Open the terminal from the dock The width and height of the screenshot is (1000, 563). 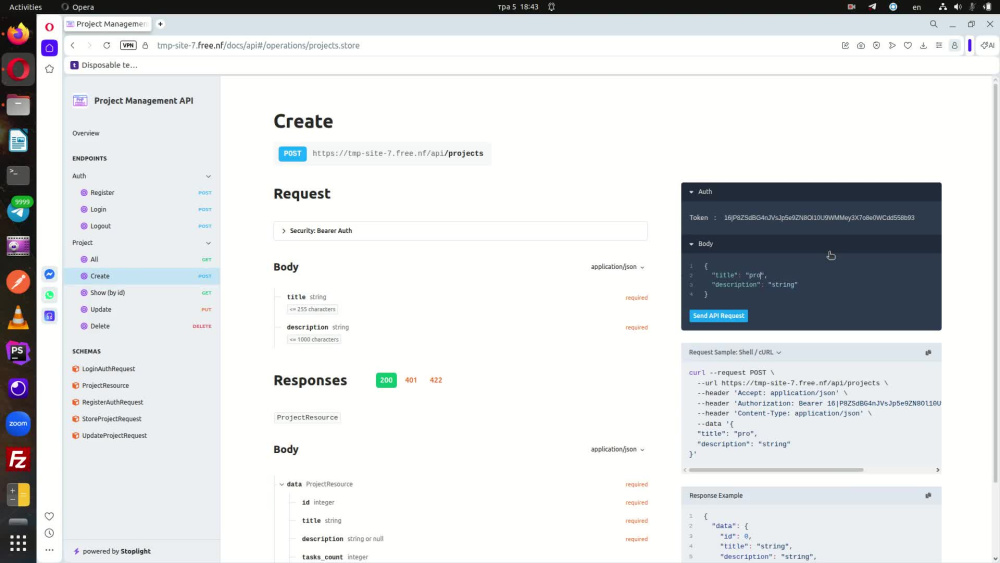[18, 175]
